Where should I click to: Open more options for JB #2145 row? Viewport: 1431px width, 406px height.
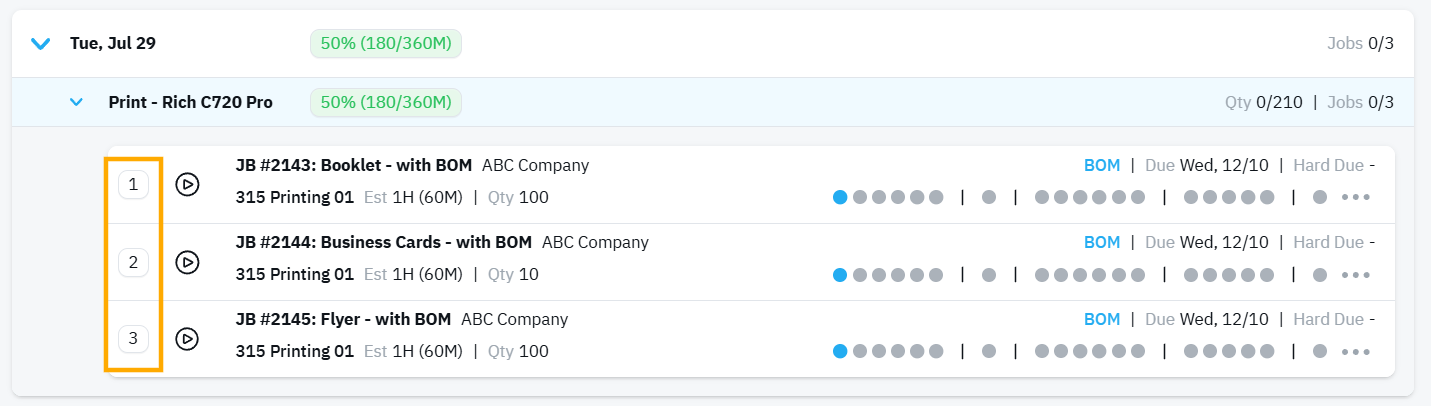click(x=1356, y=351)
